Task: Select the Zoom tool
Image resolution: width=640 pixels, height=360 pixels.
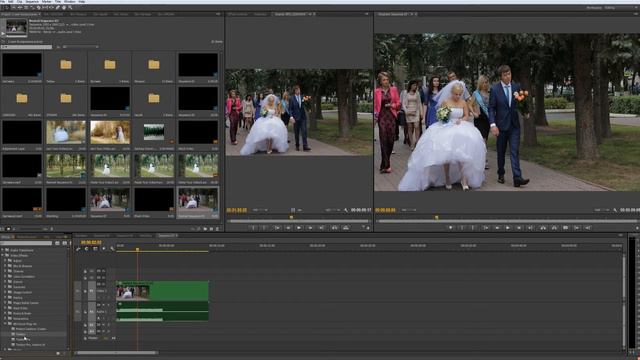Action: tap(70, 7)
